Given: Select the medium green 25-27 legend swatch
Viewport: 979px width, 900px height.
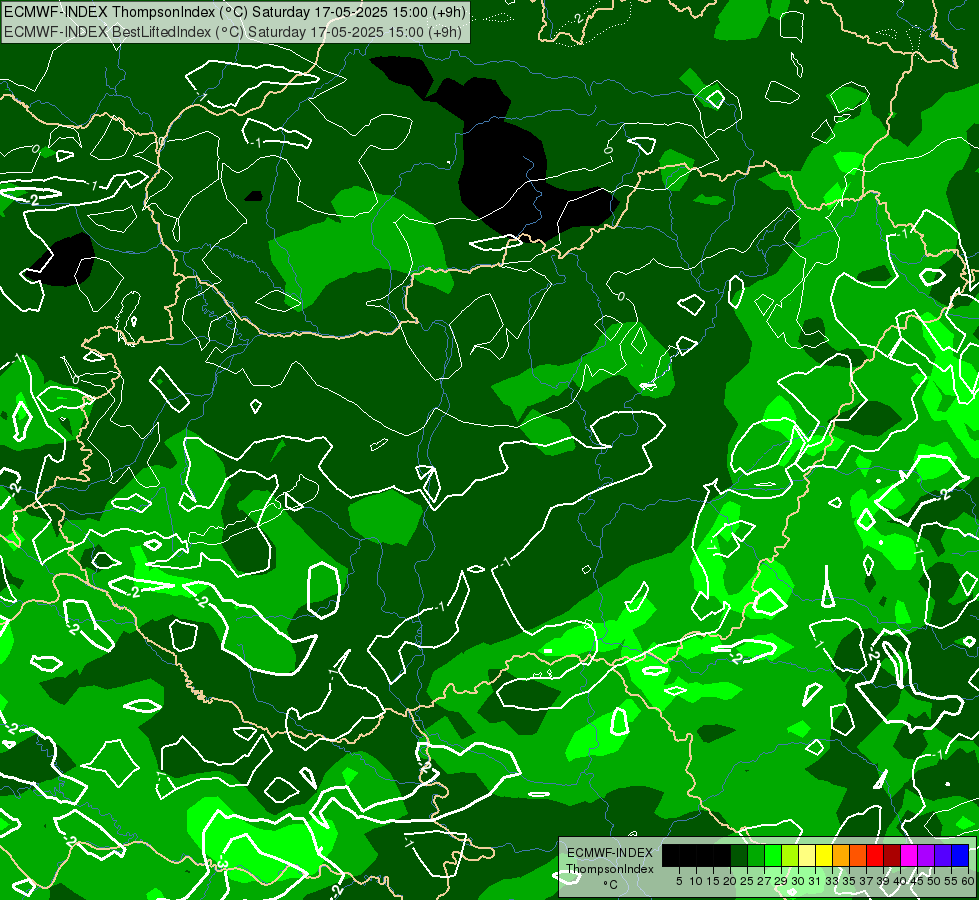Looking at the screenshot, I should click(x=756, y=855).
